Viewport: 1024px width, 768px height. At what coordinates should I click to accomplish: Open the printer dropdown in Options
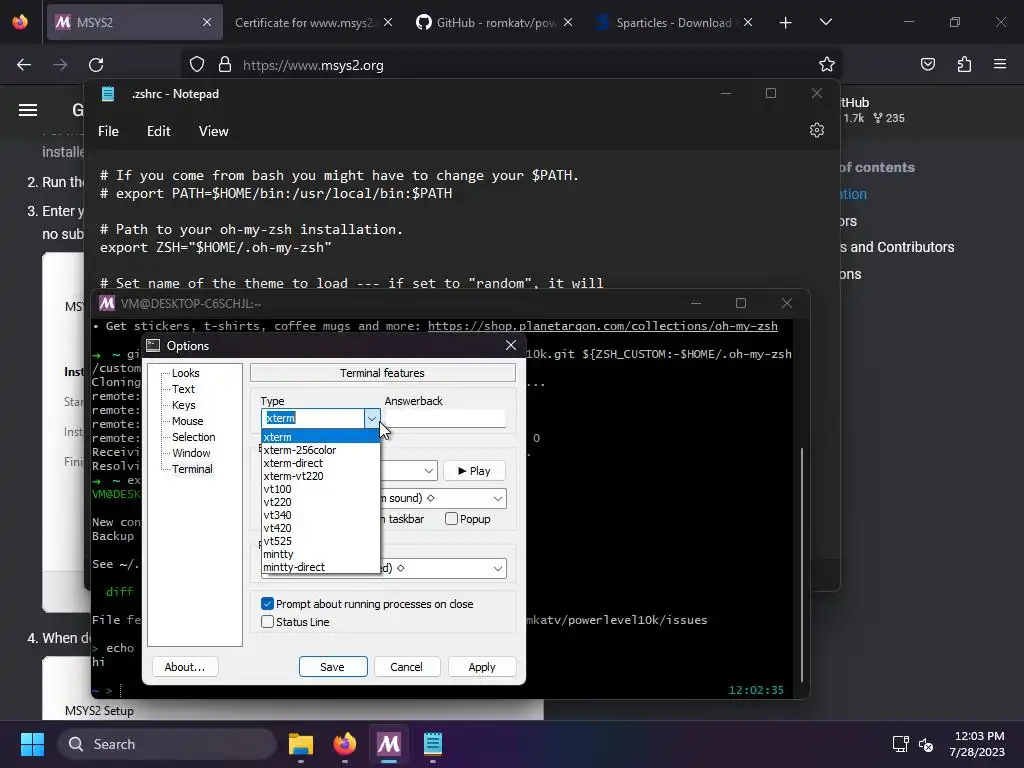click(x=498, y=568)
